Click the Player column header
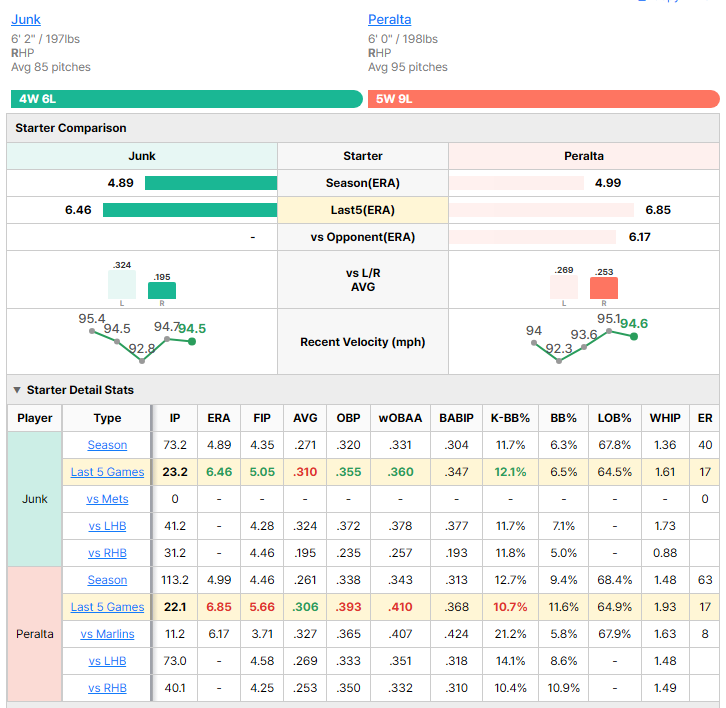Image resolution: width=726 pixels, height=708 pixels. coord(35,418)
